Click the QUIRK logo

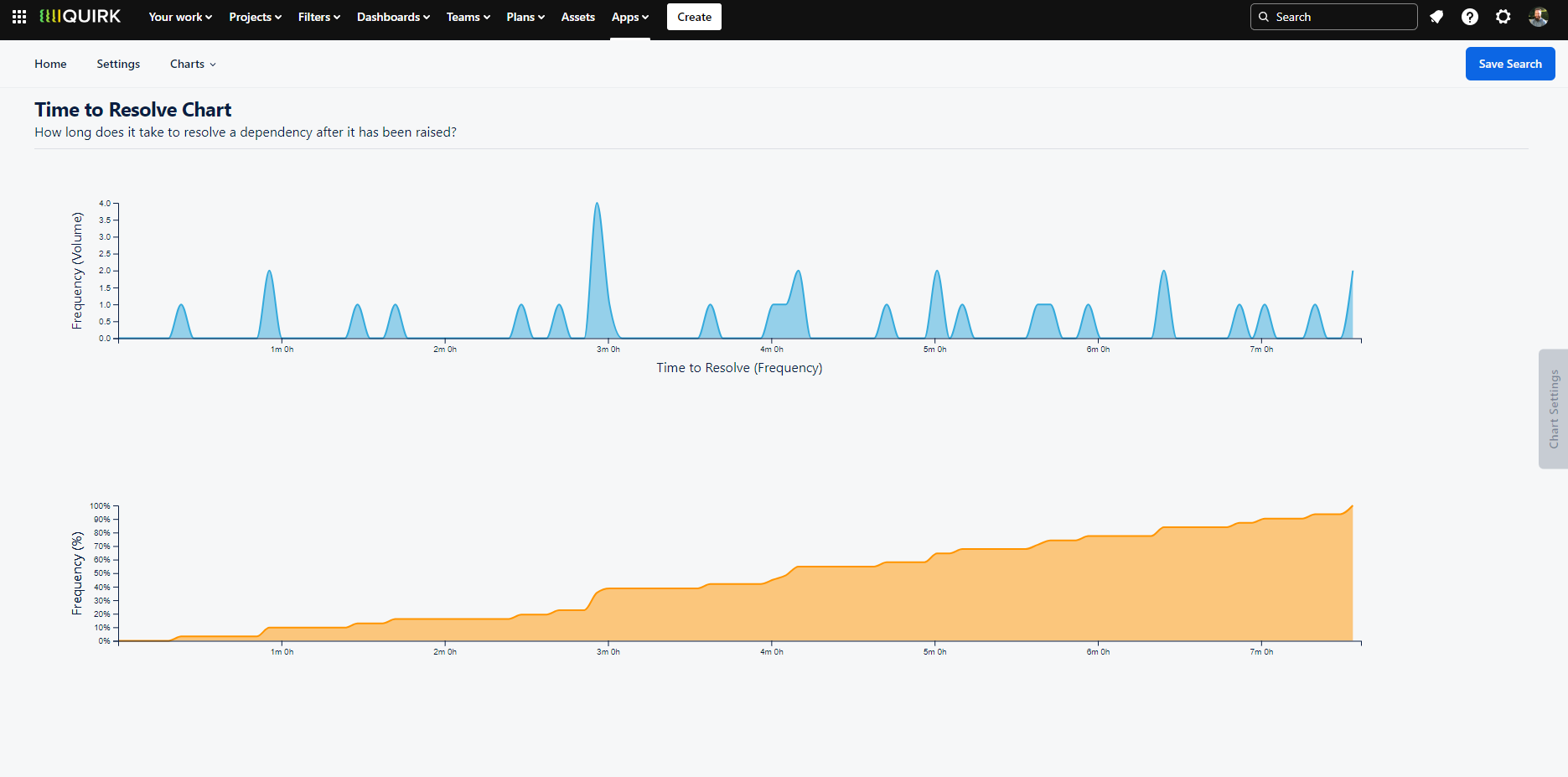point(80,17)
